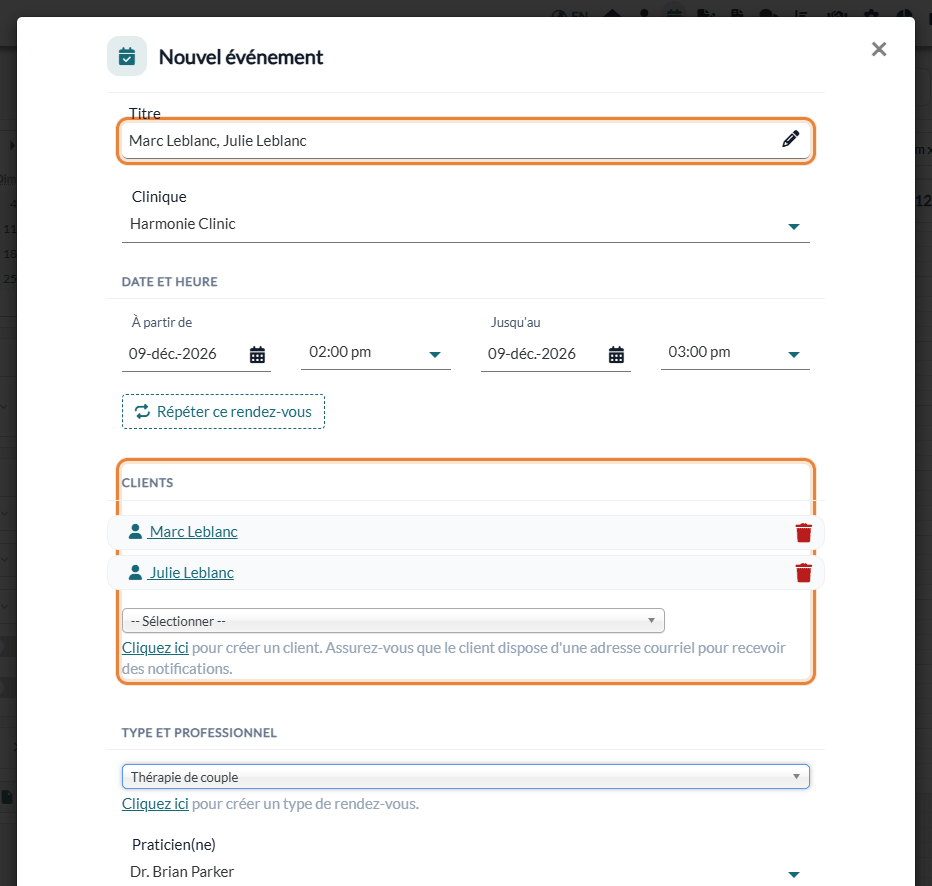Click the Titre input field
The image size is (932, 886).
(465, 141)
